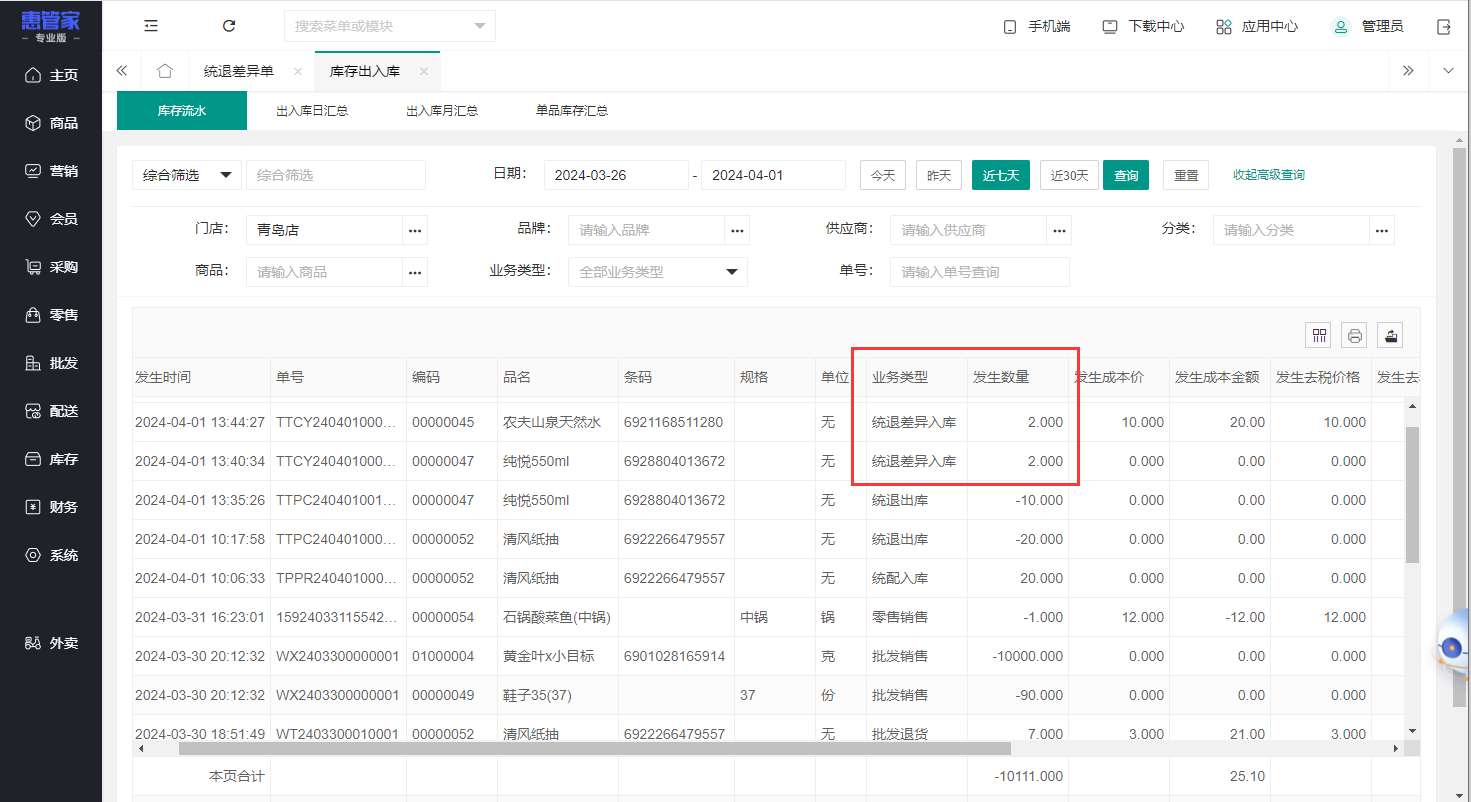This screenshot has height=802, width=1471.
Task: Click the horizontal table scrollbar
Action: click(595, 748)
